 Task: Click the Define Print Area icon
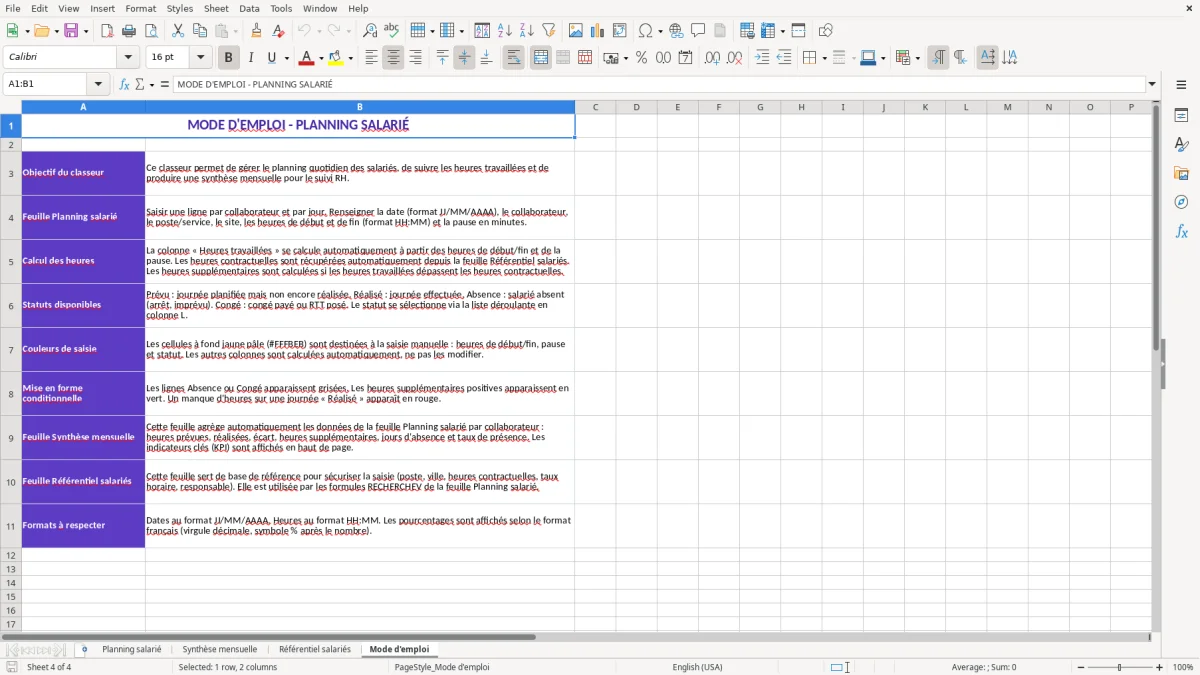pyautogui.click(x=747, y=31)
